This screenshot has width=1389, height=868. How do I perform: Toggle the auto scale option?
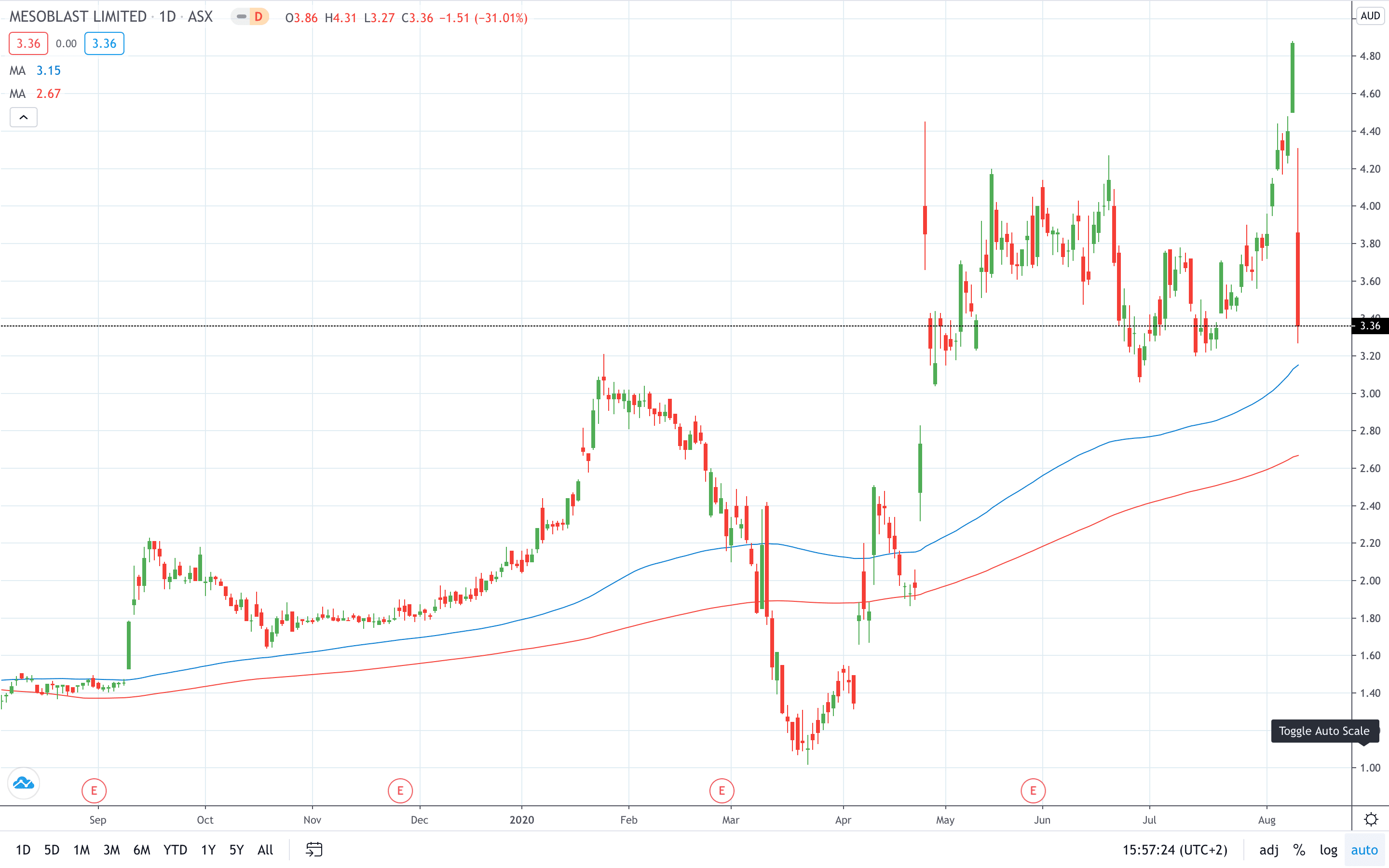[1364, 850]
